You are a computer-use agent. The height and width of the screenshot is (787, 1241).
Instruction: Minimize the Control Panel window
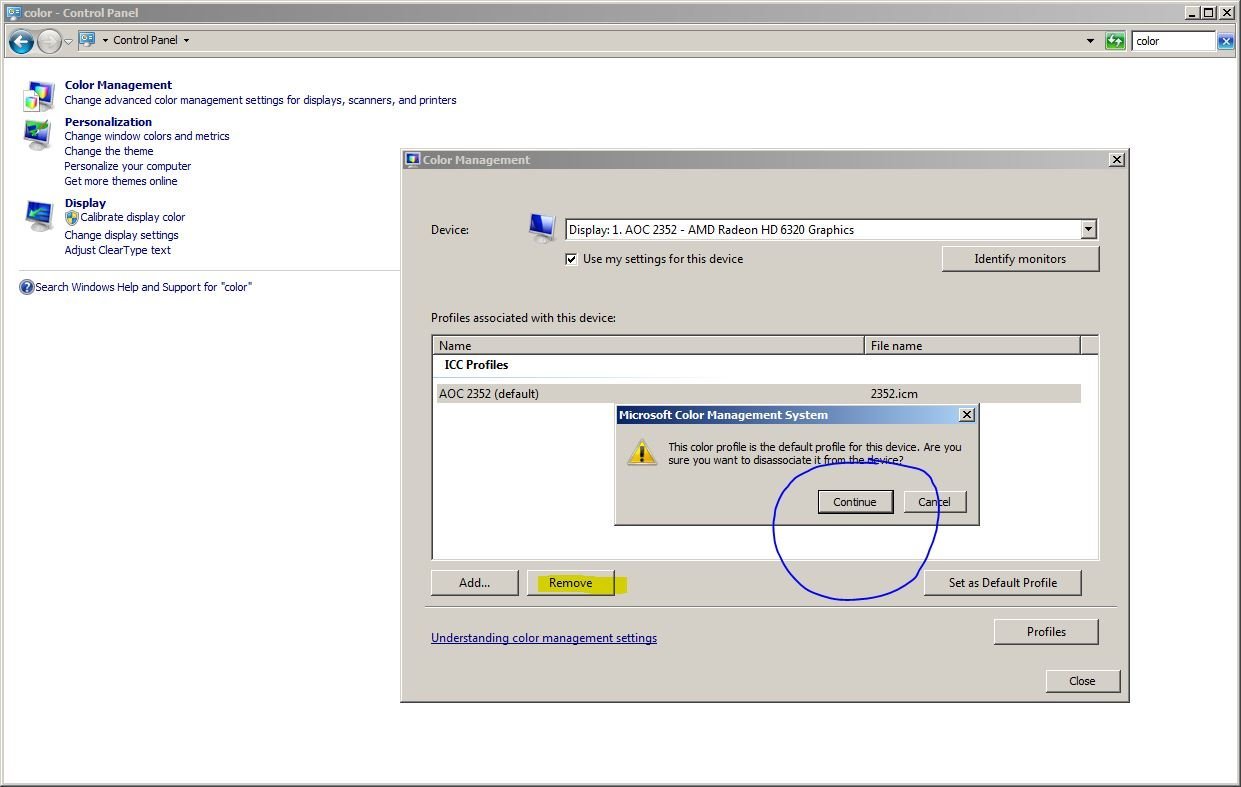click(x=1191, y=13)
